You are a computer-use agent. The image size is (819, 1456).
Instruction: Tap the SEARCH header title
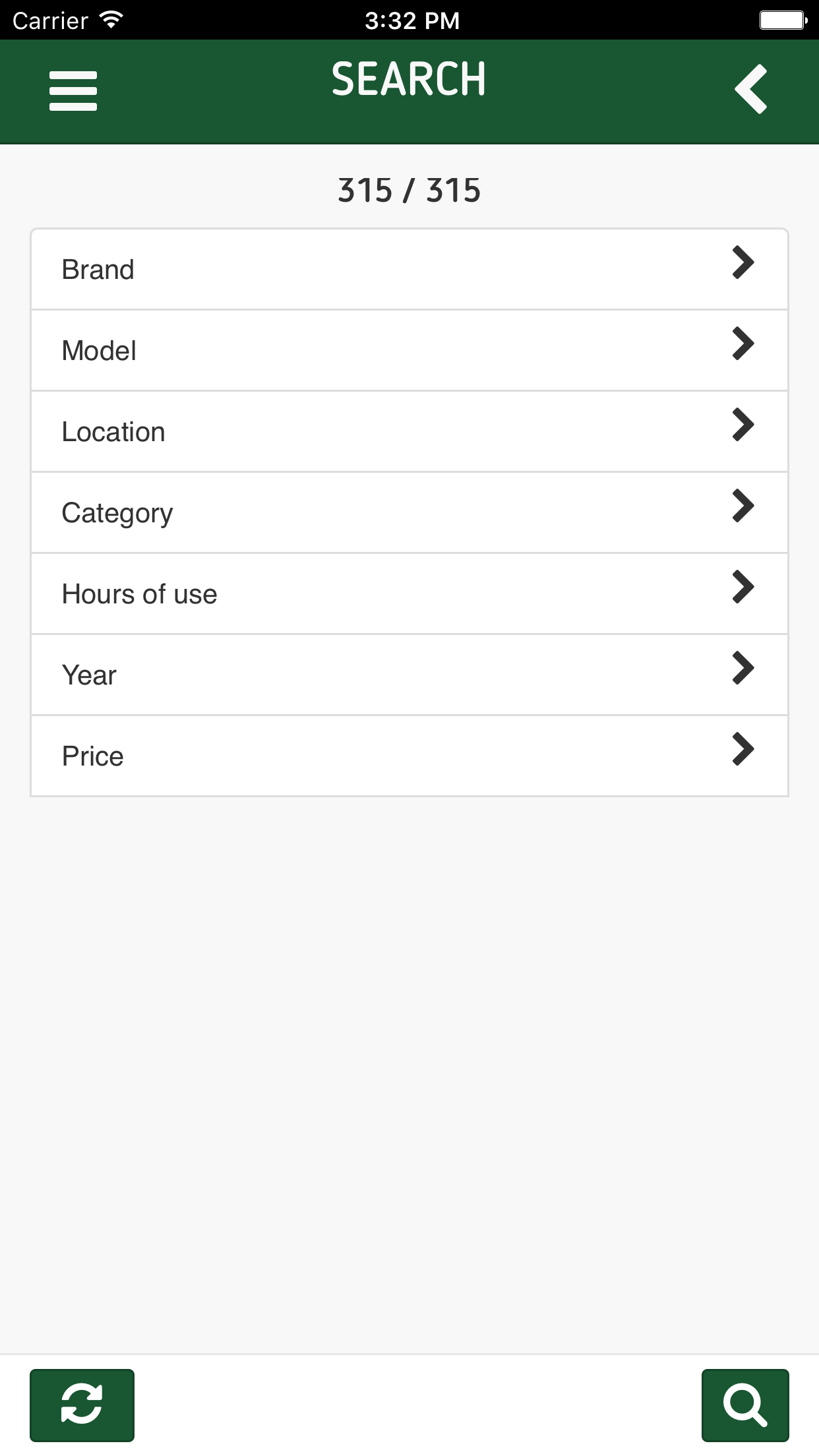[409, 80]
